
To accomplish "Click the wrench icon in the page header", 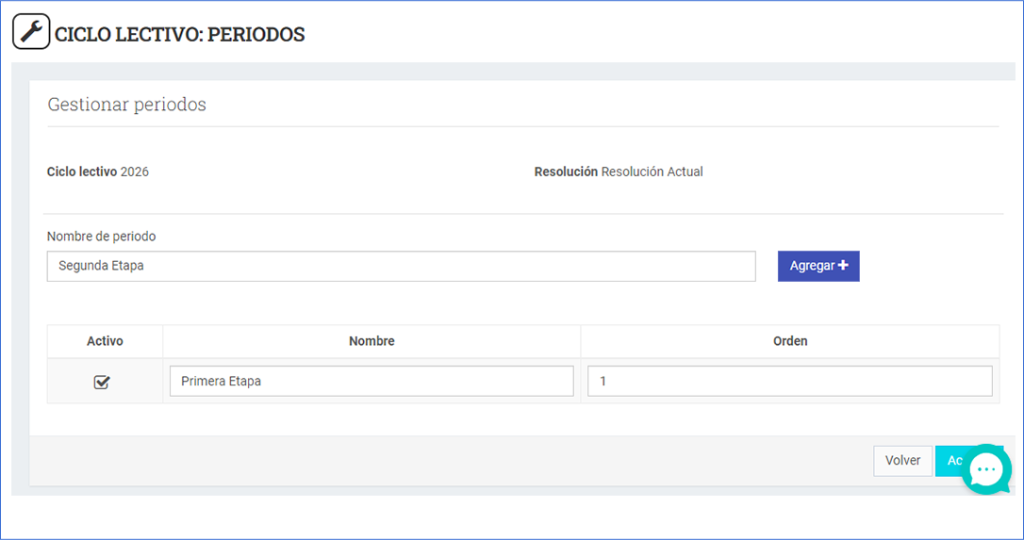I will pos(31,33).
